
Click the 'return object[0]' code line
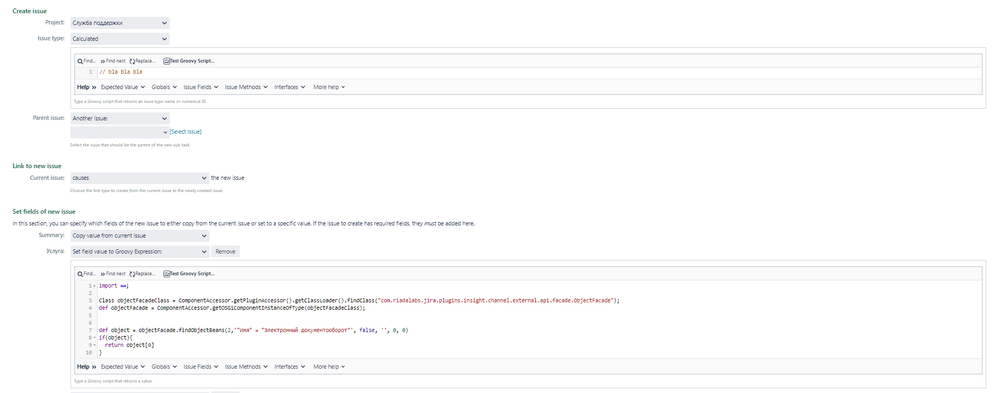click(x=129, y=345)
